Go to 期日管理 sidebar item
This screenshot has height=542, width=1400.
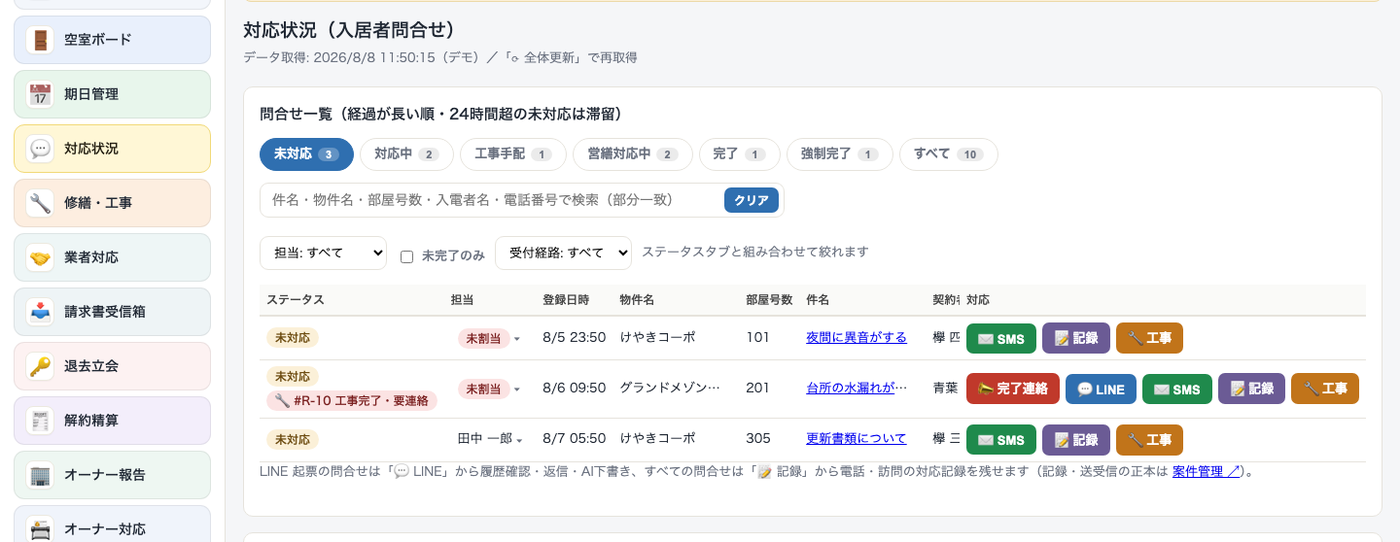point(112,94)
